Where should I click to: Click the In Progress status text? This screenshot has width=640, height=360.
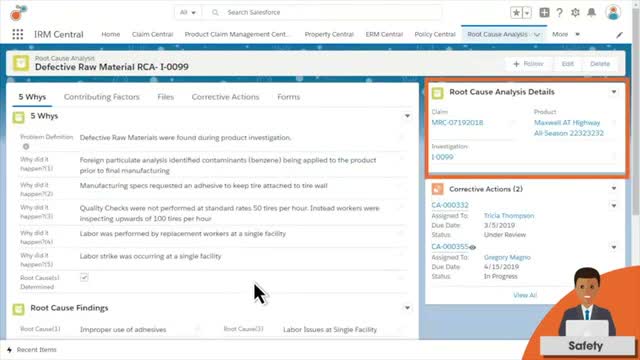point(500,277)
